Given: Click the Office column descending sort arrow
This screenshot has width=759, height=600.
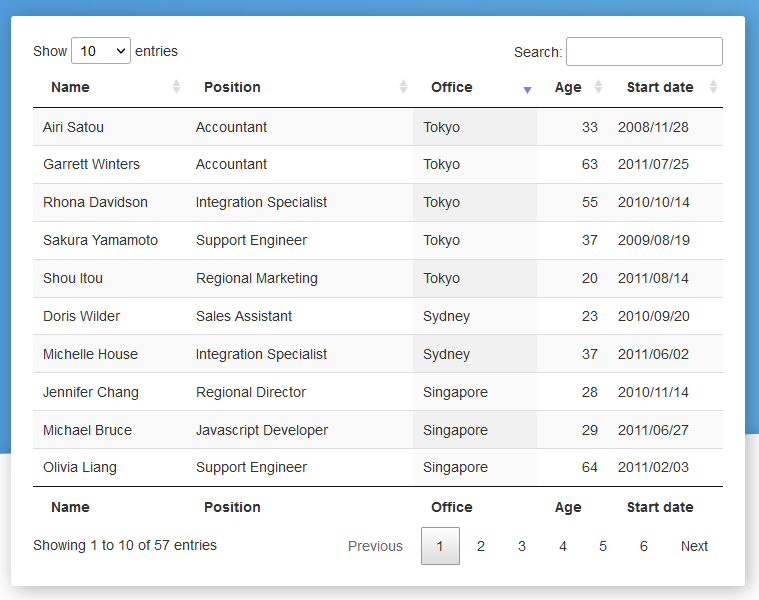Looking at the screenshot, I should click(527, 89).
